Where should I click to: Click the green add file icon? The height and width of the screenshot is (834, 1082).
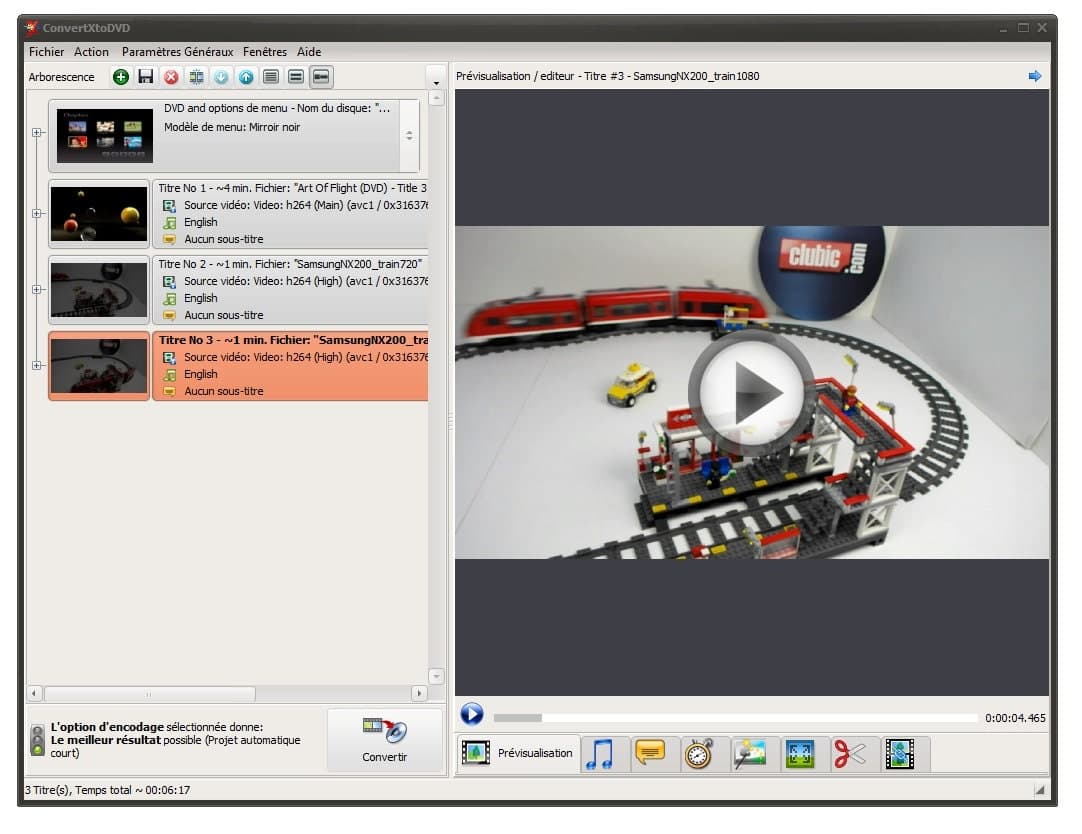click(121, 77)
